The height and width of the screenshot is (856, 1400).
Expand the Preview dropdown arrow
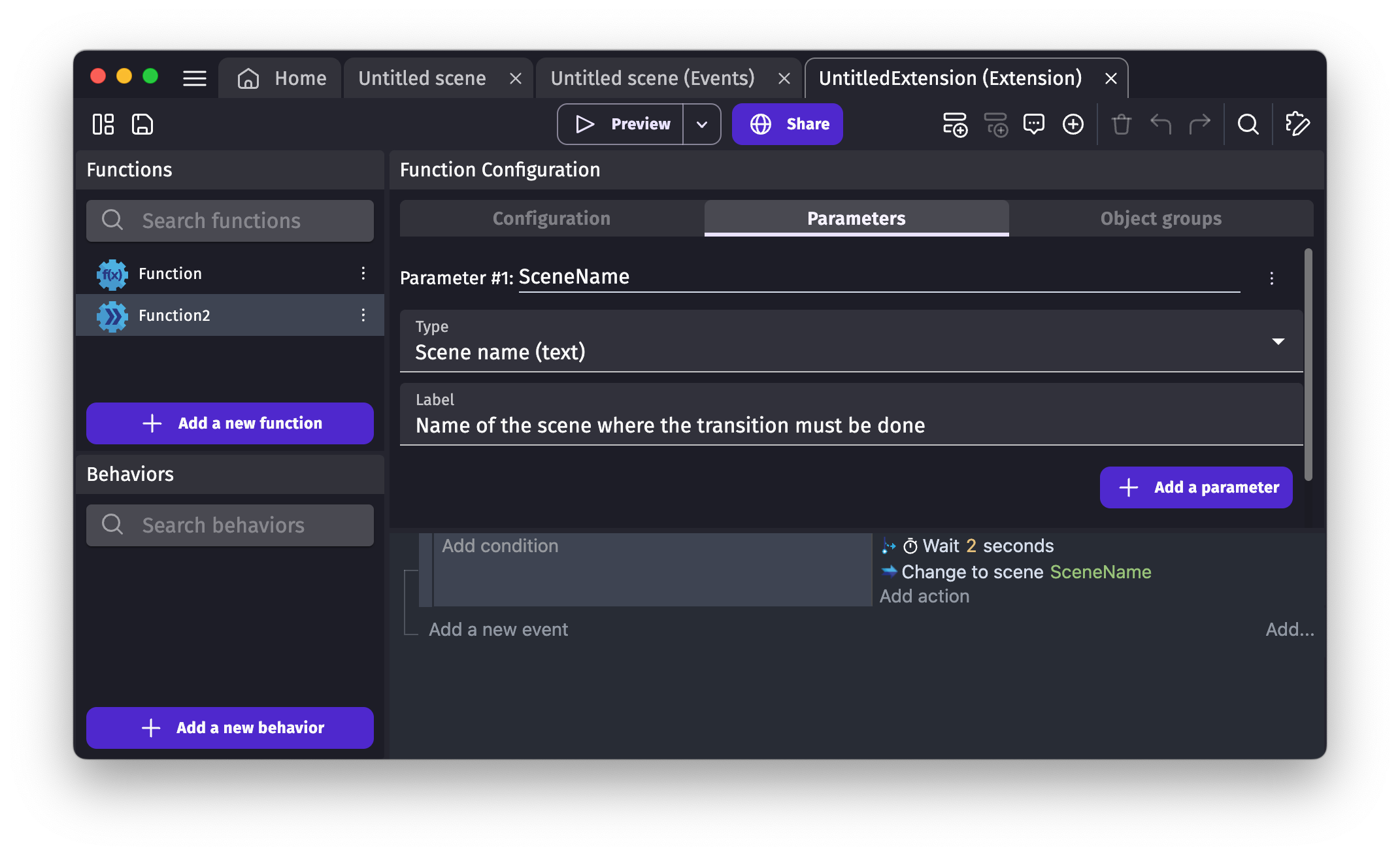click(702, 124)
